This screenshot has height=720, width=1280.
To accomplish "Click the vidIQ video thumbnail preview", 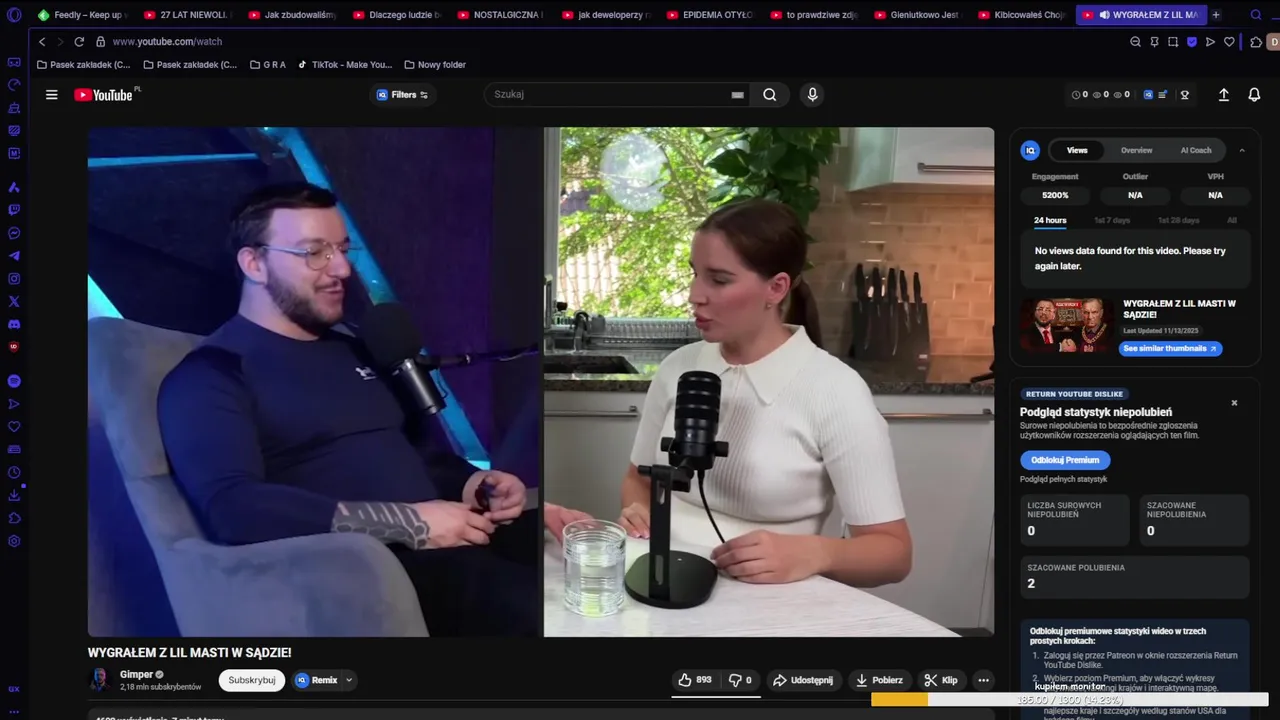I will [x=1066, y=325].
